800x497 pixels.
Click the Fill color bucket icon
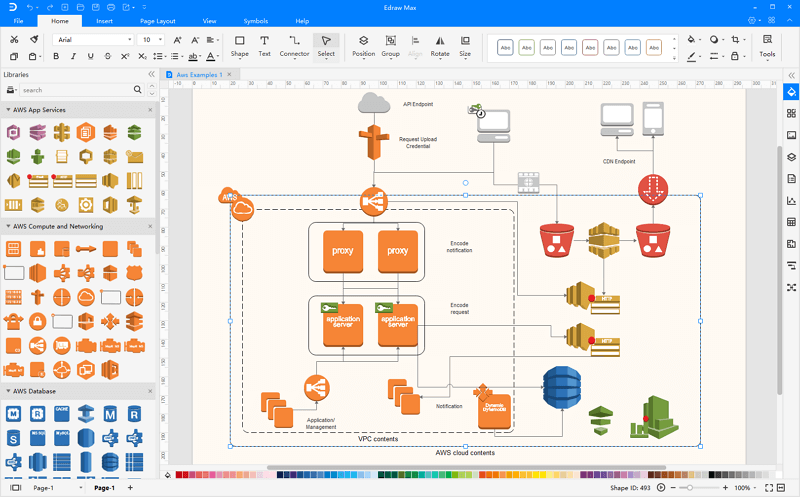(691, 39)
